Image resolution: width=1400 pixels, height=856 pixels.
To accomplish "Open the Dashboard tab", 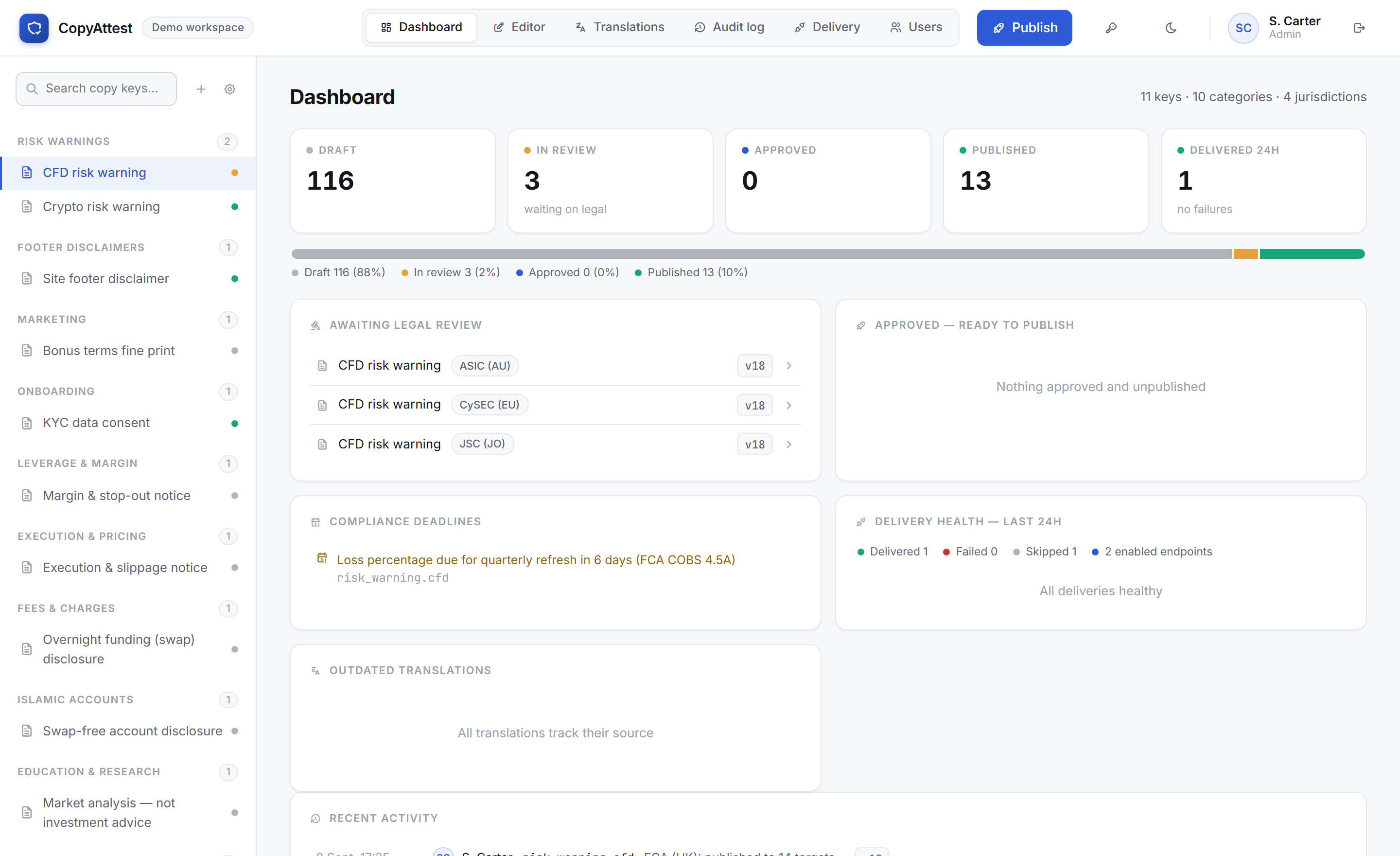I will (x=421, y=27).
